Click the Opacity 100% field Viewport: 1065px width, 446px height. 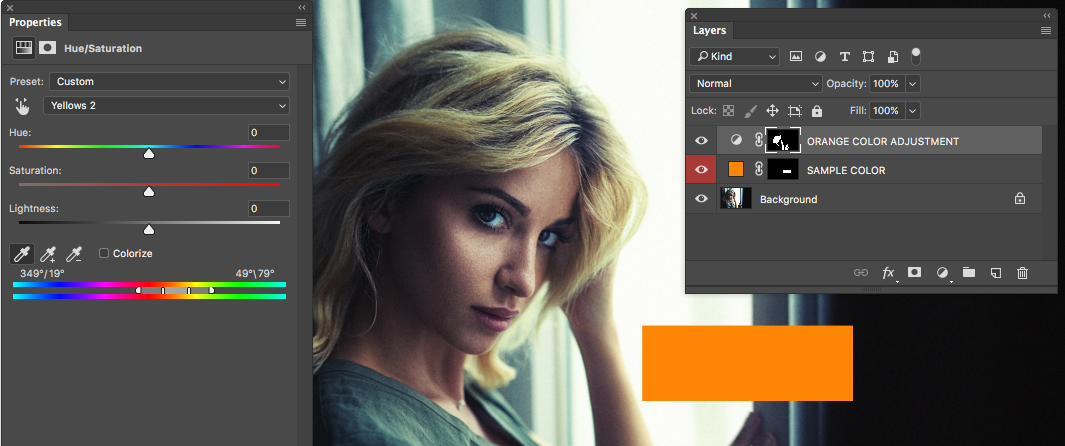pyautogui.click(x=887, y=83)
